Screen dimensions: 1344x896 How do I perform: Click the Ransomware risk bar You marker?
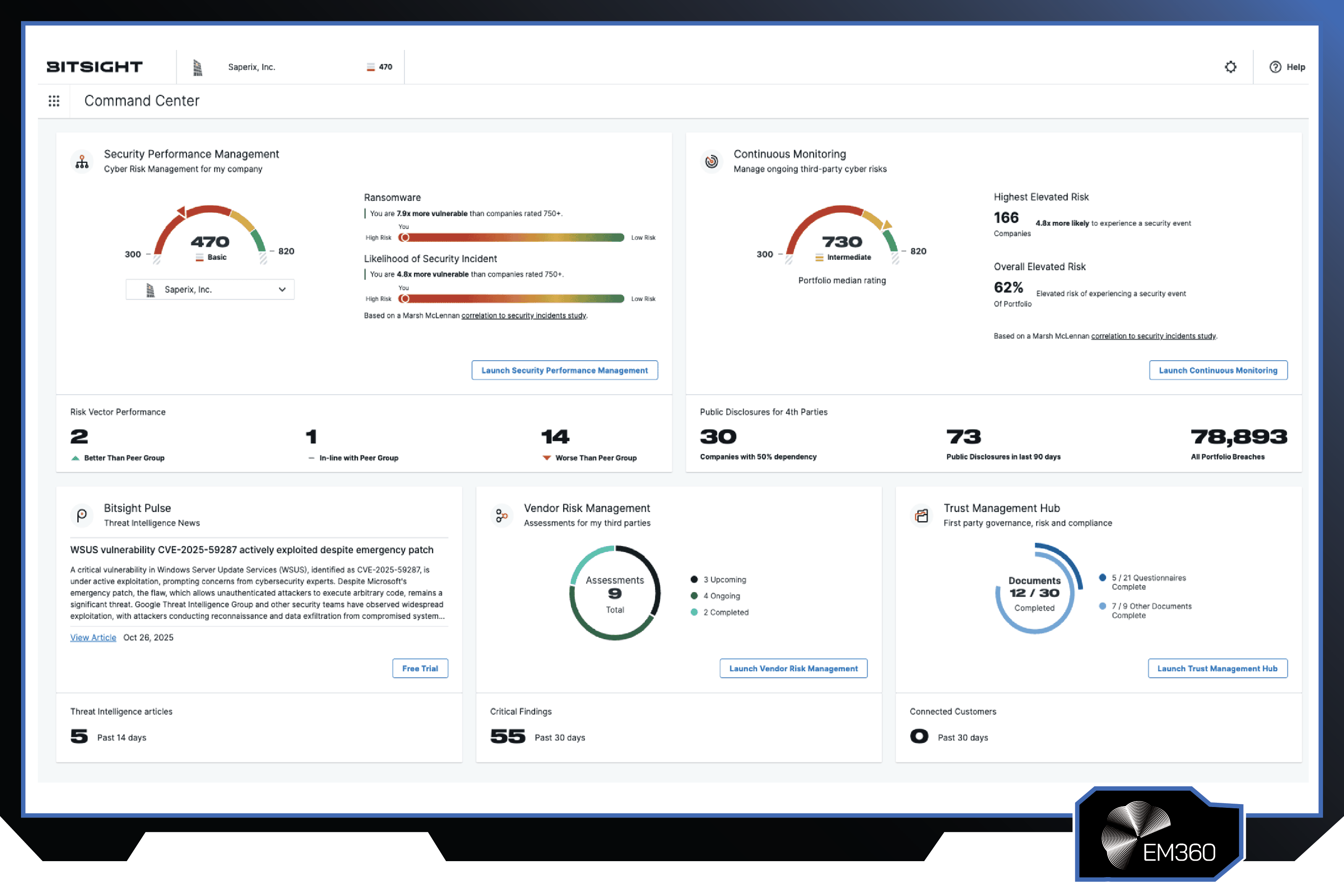404,238
